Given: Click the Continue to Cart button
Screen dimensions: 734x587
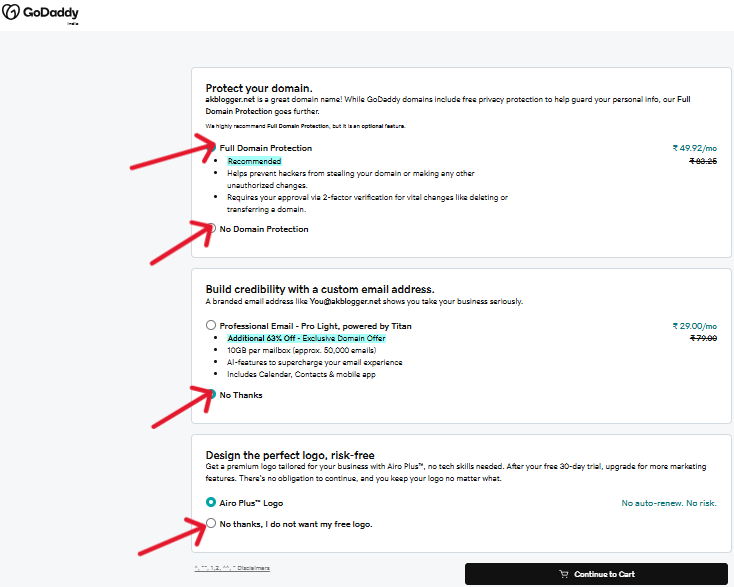Looking at the screenshot, I should (596, 574).
